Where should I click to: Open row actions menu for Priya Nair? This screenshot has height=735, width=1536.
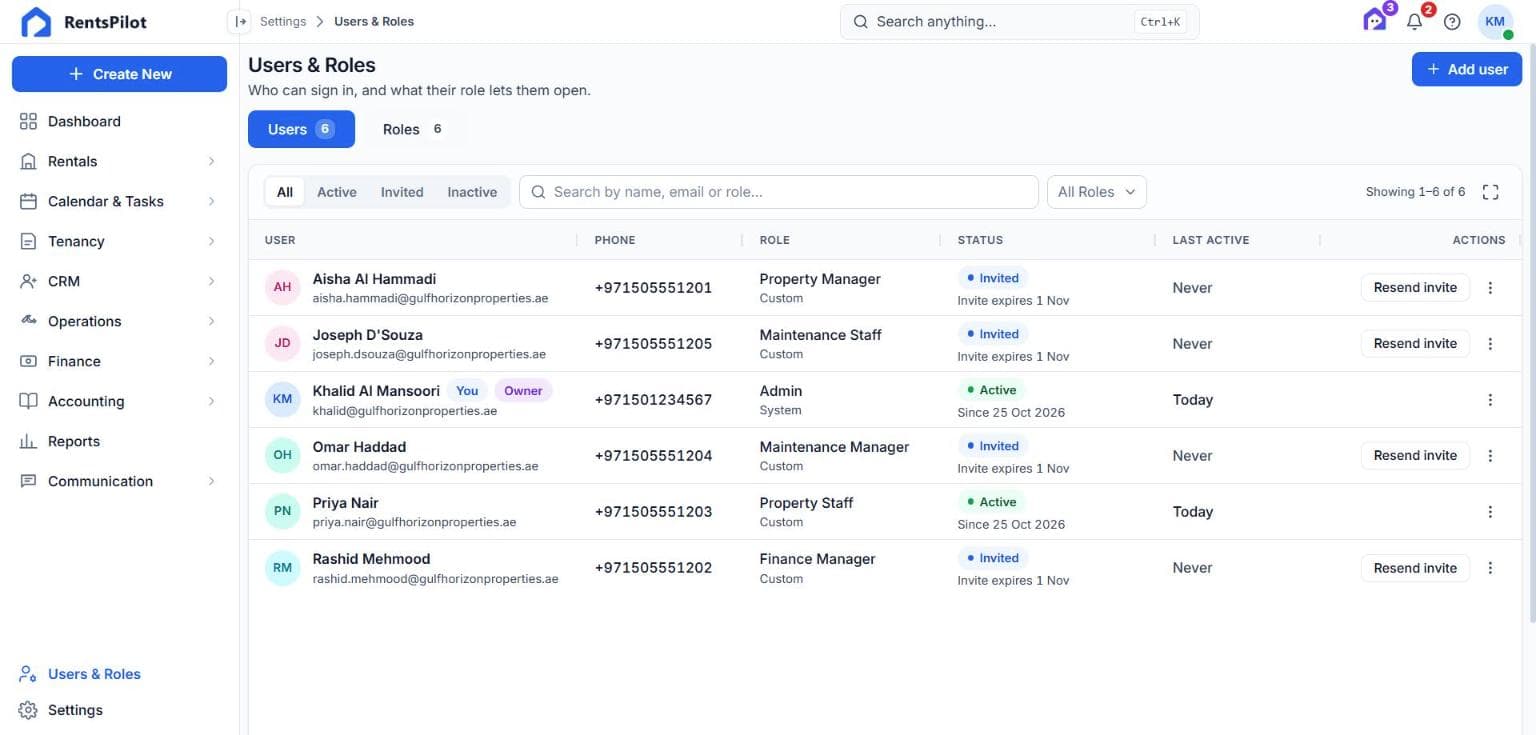[1490, 512]
